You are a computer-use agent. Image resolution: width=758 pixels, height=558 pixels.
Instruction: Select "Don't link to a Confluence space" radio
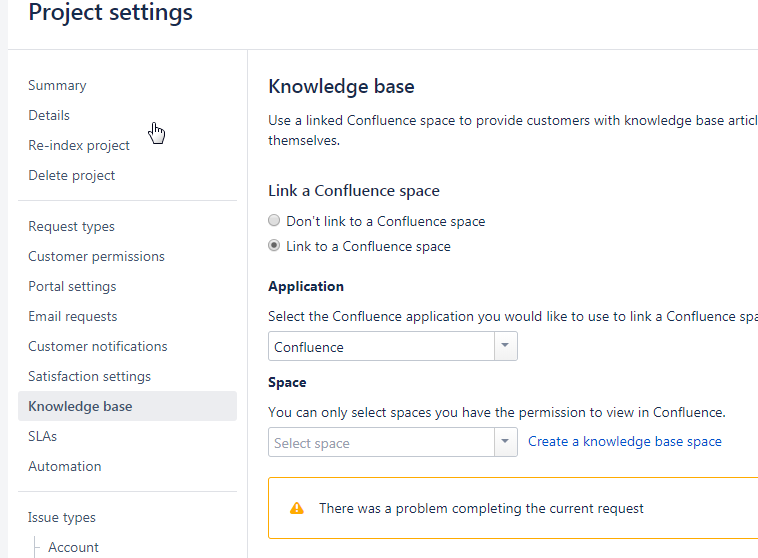(x=274, y=220)
